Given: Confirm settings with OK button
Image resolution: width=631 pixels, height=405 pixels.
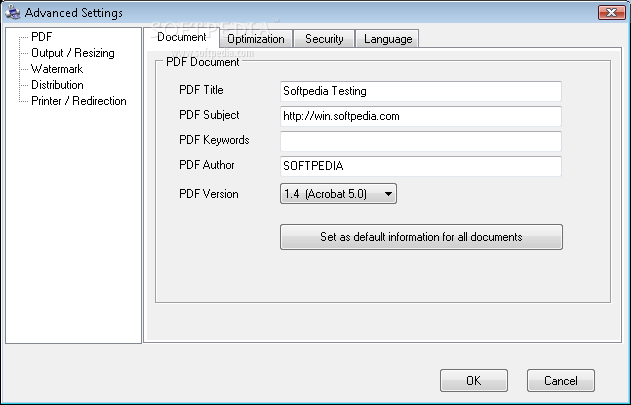Looking at the screenshot, I should point(474,380).
